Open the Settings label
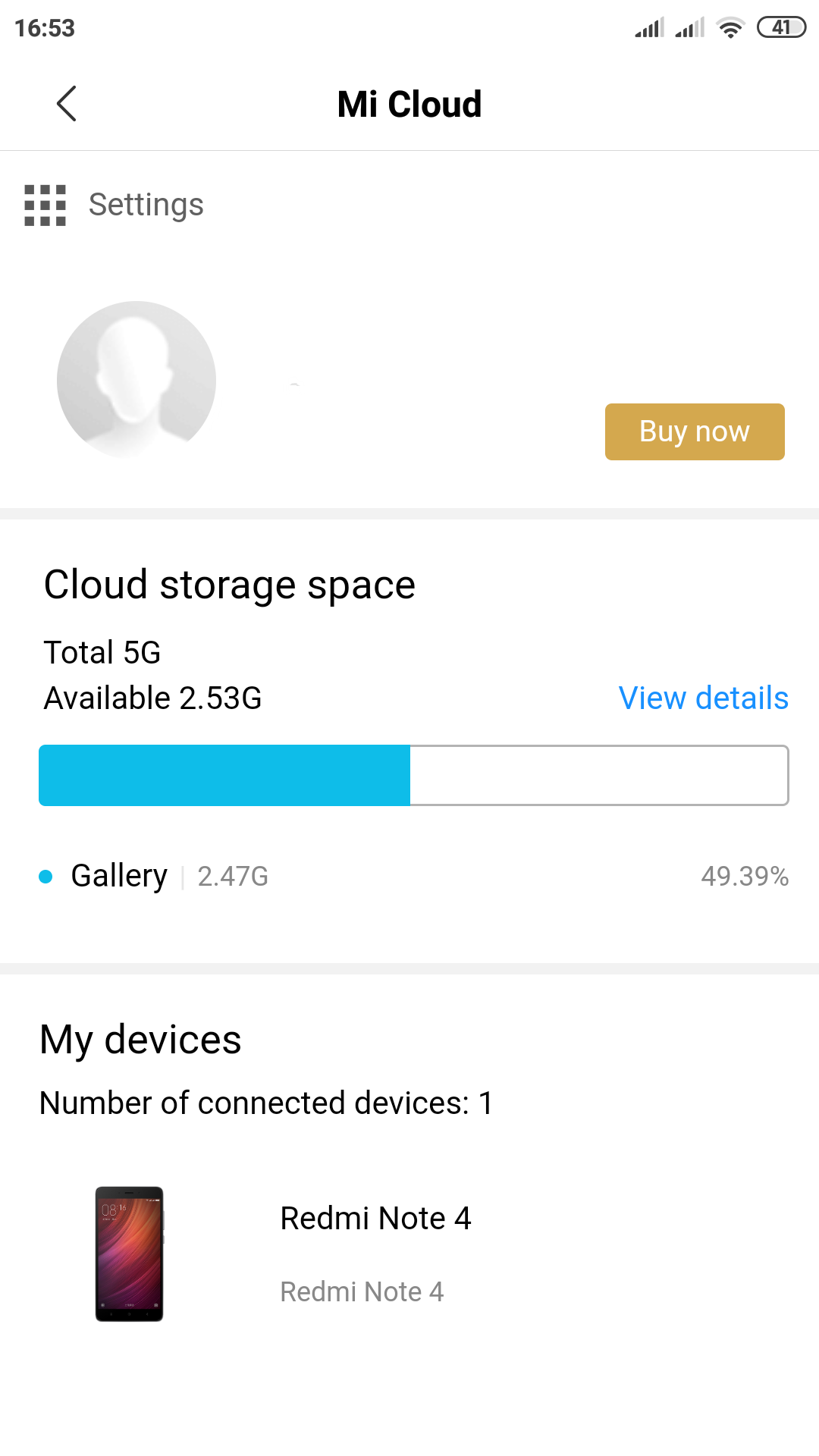 click(146, 205)
